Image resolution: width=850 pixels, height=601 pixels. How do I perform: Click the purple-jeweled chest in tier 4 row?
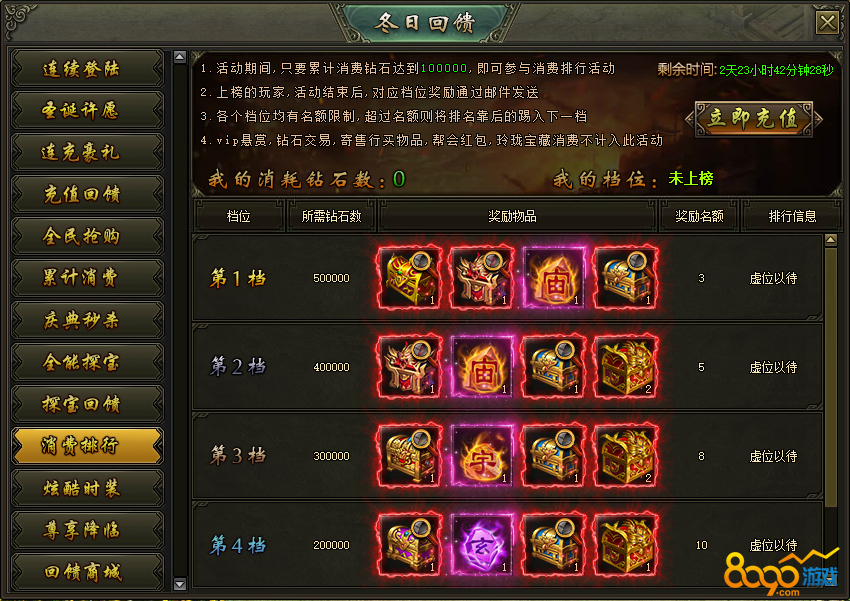coord(409,544)
